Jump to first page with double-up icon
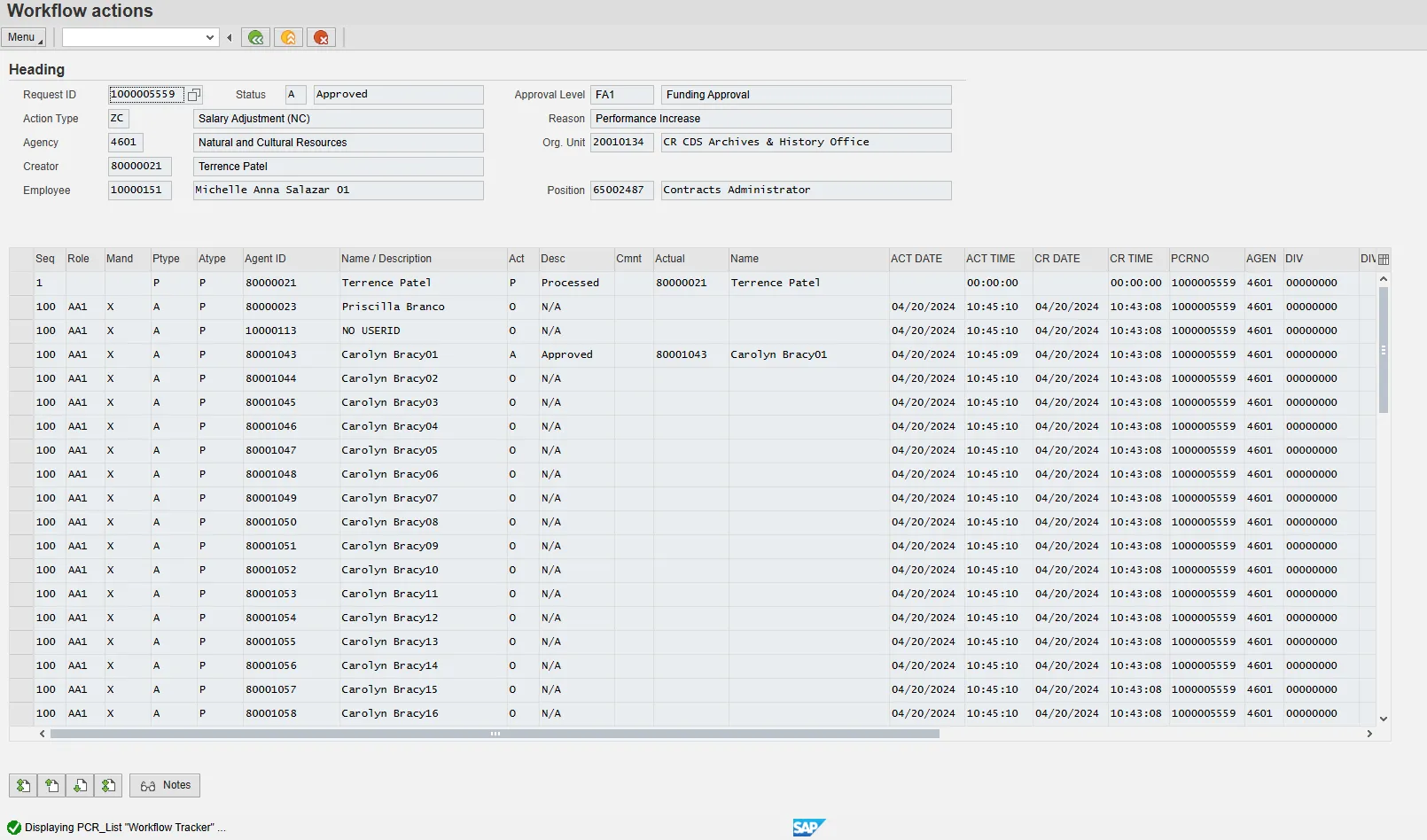 [x=23, y=786]
